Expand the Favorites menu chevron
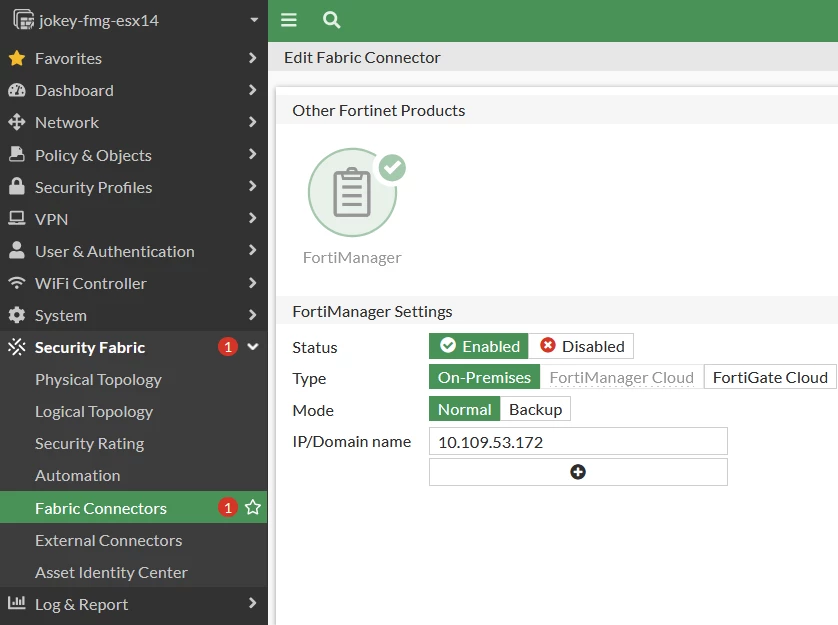838x625 pixels. pyautogui.click(x=253, y=58)
